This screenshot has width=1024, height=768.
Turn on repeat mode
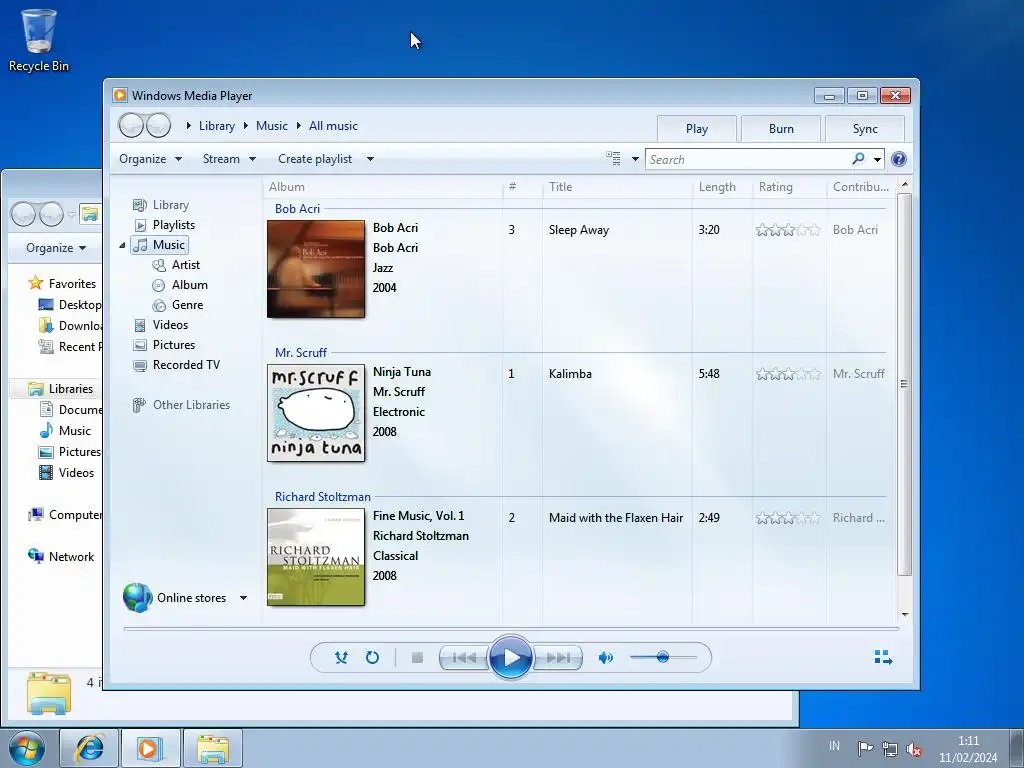click(x=372, y=658)
